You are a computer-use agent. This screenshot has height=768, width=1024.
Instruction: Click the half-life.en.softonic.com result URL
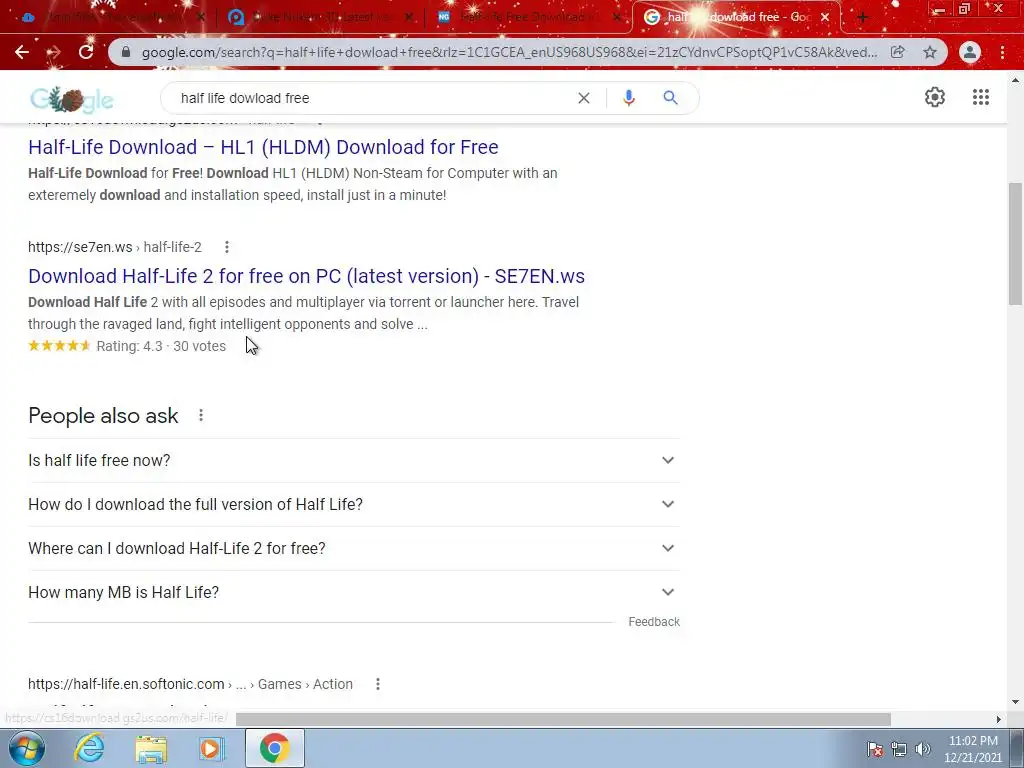(190, 684)
